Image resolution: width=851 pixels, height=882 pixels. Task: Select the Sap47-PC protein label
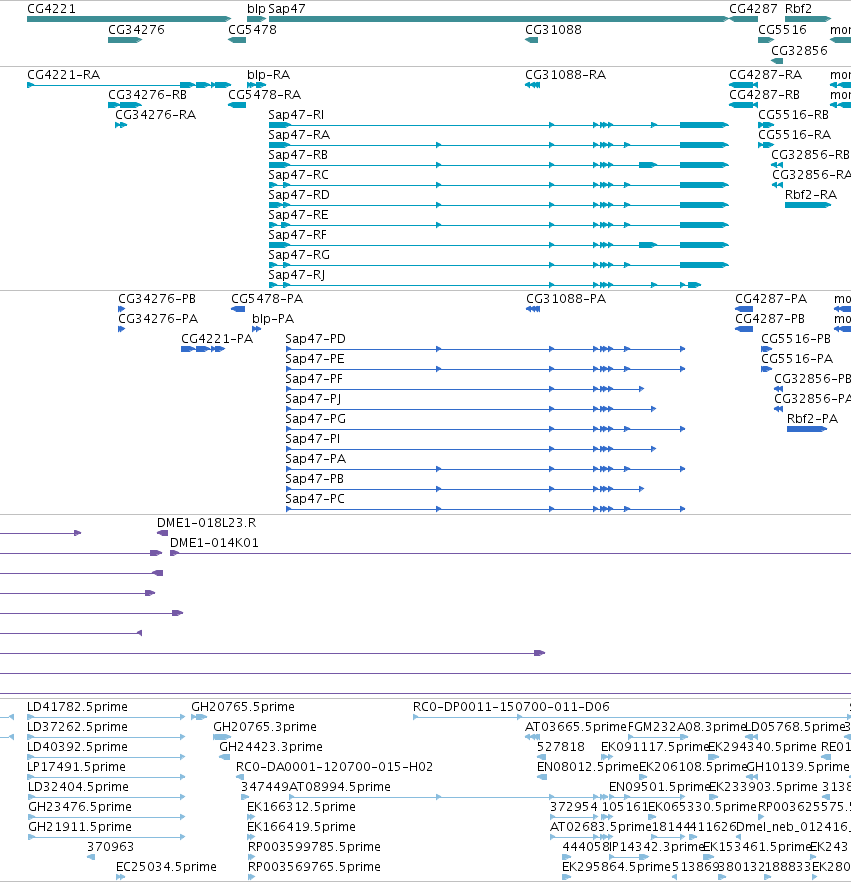click(x=315, y=498)
